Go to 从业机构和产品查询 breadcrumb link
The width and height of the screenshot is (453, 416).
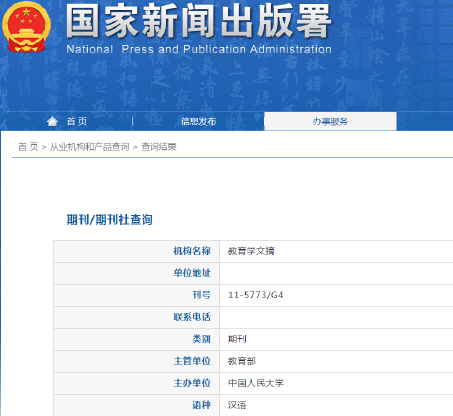[x=89, y=147]
